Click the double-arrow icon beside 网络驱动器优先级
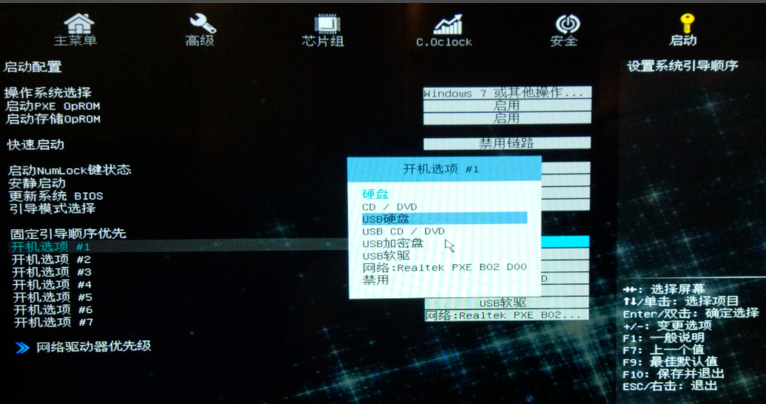This screenshot has width=766, height=404. pyautogui.click(x=21, y=347)
